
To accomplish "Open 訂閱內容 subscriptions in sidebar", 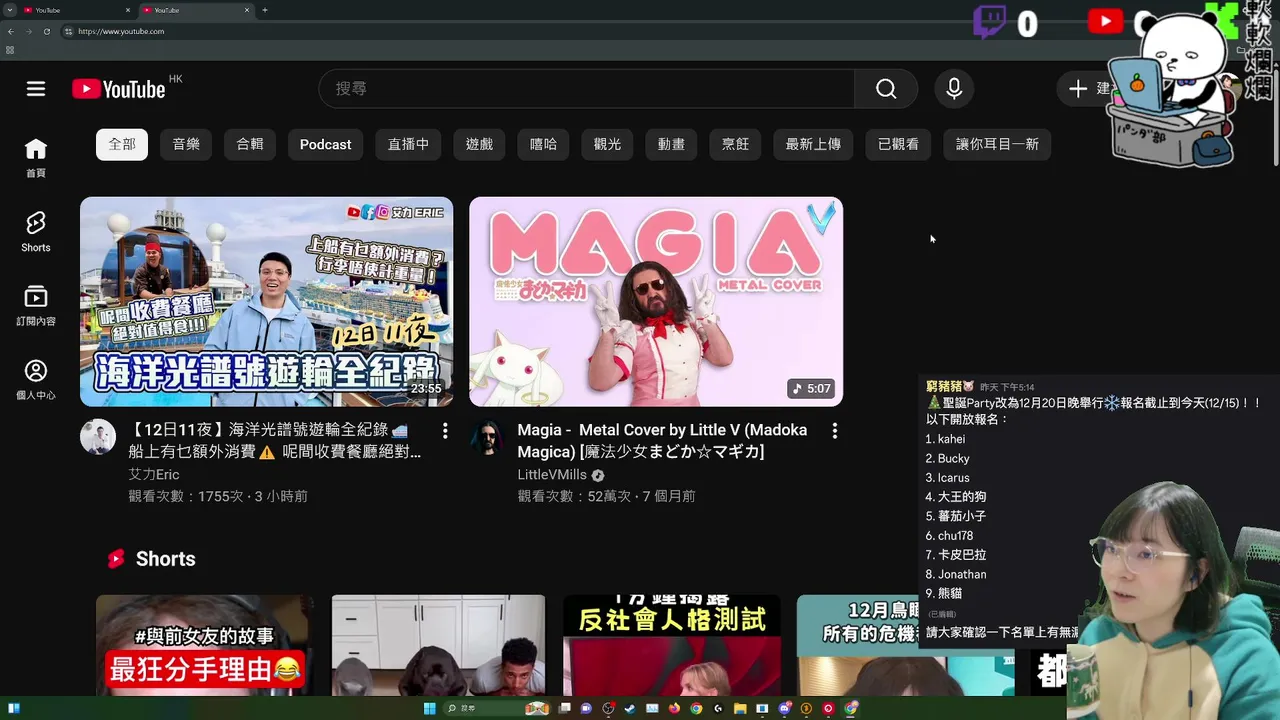I will point(36,306).
